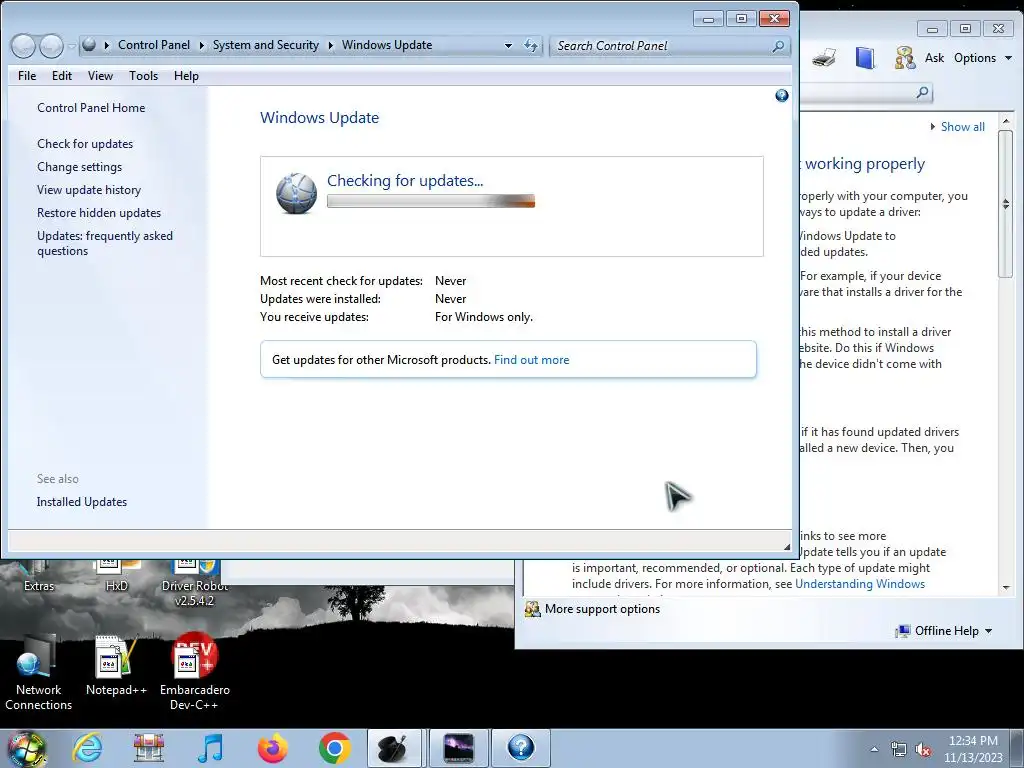Open the Windows Start orb
The image size is (1024, 768).
click(26, 748)
